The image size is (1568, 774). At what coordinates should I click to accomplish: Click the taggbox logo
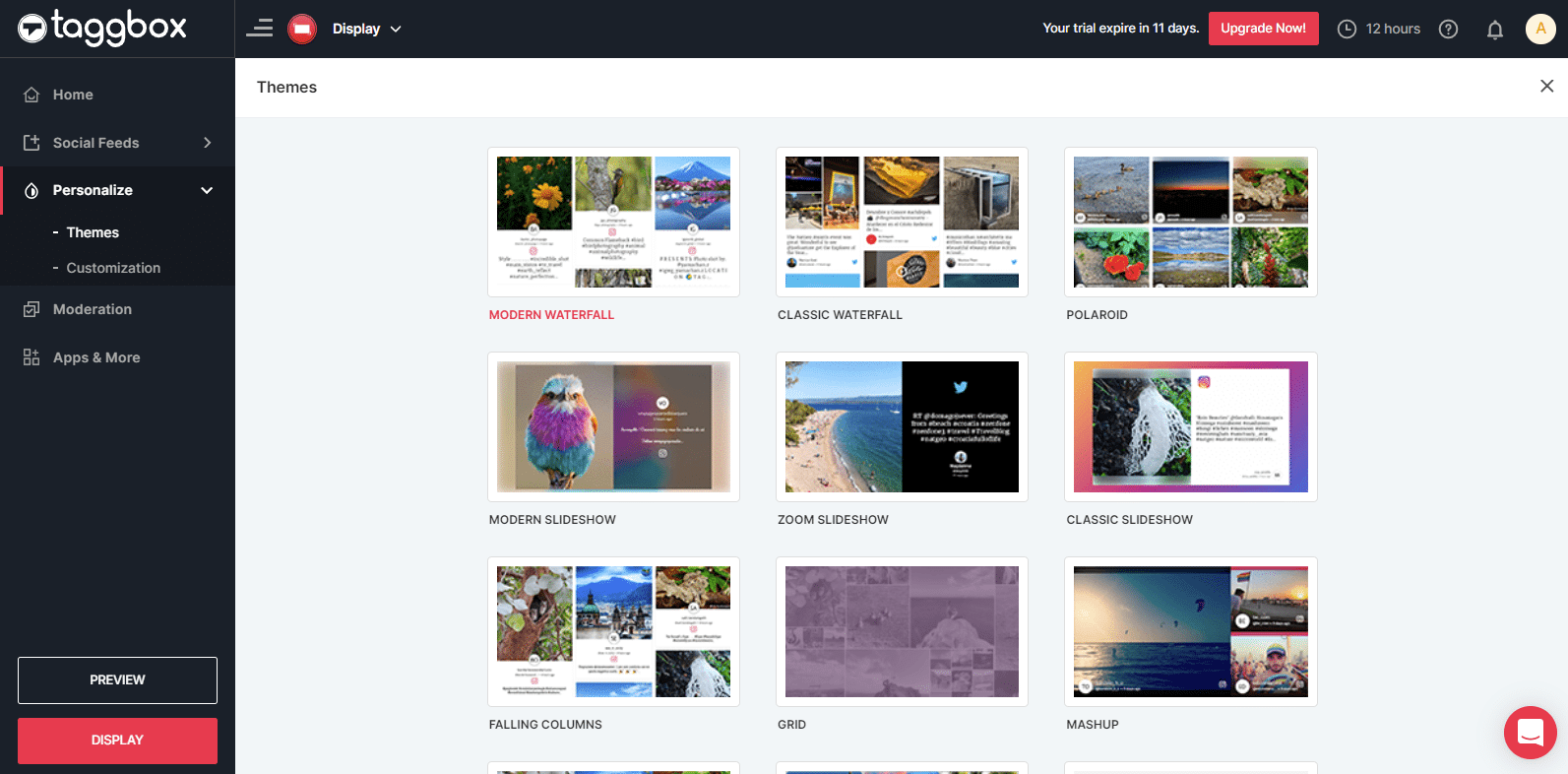coord(102,28)
